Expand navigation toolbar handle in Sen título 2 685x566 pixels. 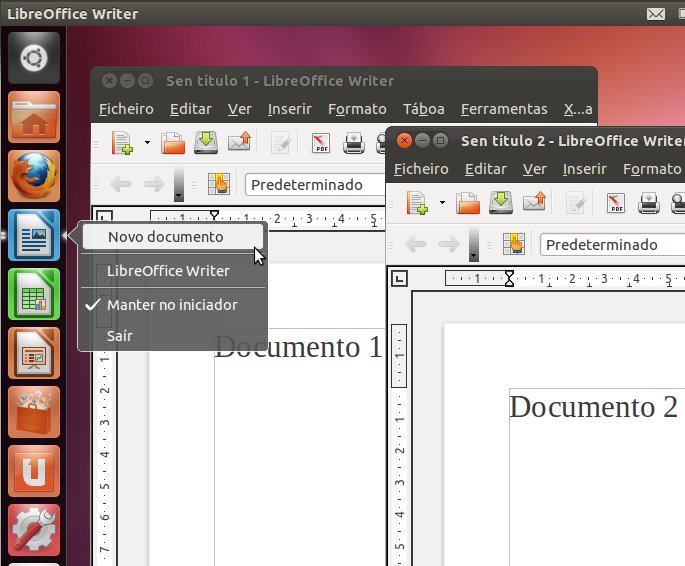tap(474, 244)
